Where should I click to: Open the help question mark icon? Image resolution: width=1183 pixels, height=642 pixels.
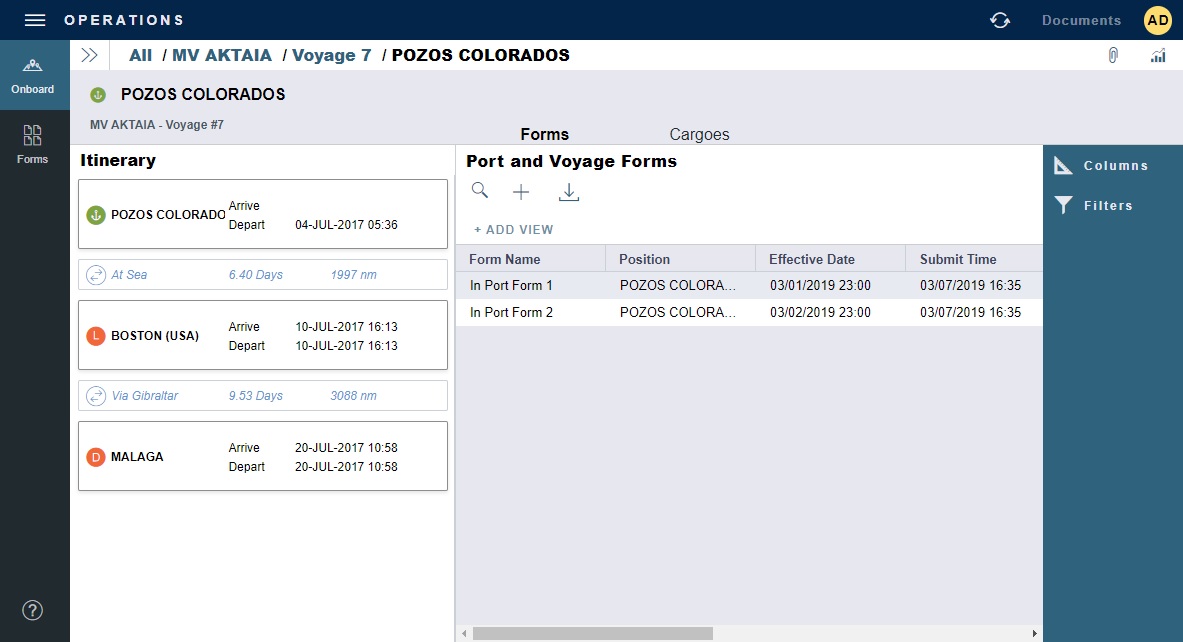point(32,610)
